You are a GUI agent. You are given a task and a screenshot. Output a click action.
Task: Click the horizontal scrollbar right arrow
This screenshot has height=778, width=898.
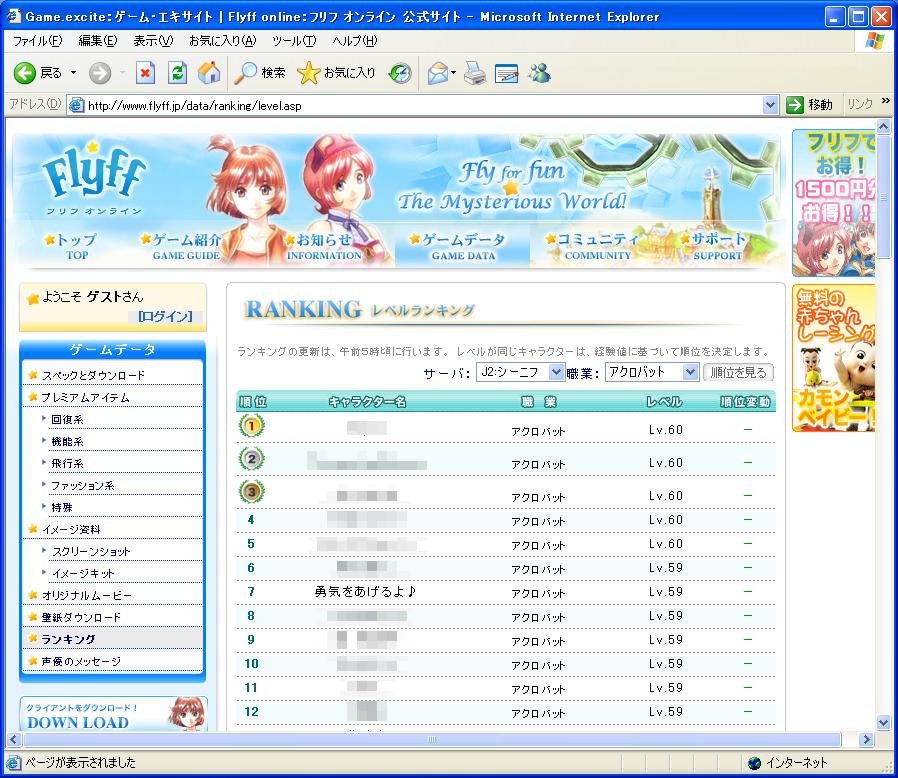click(x=867, y=739)
